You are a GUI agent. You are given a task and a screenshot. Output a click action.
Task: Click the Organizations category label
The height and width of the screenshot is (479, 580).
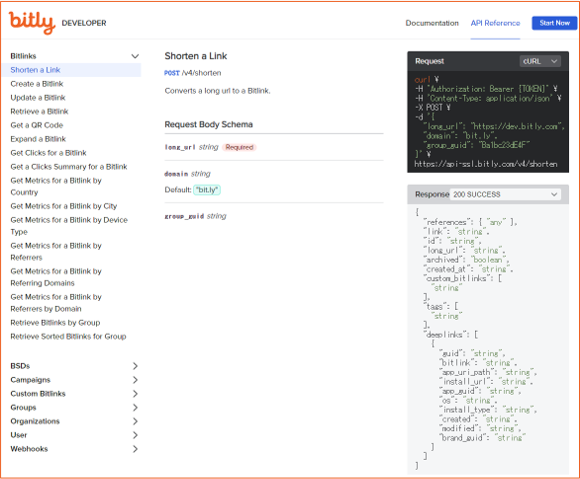click(35, 421)
